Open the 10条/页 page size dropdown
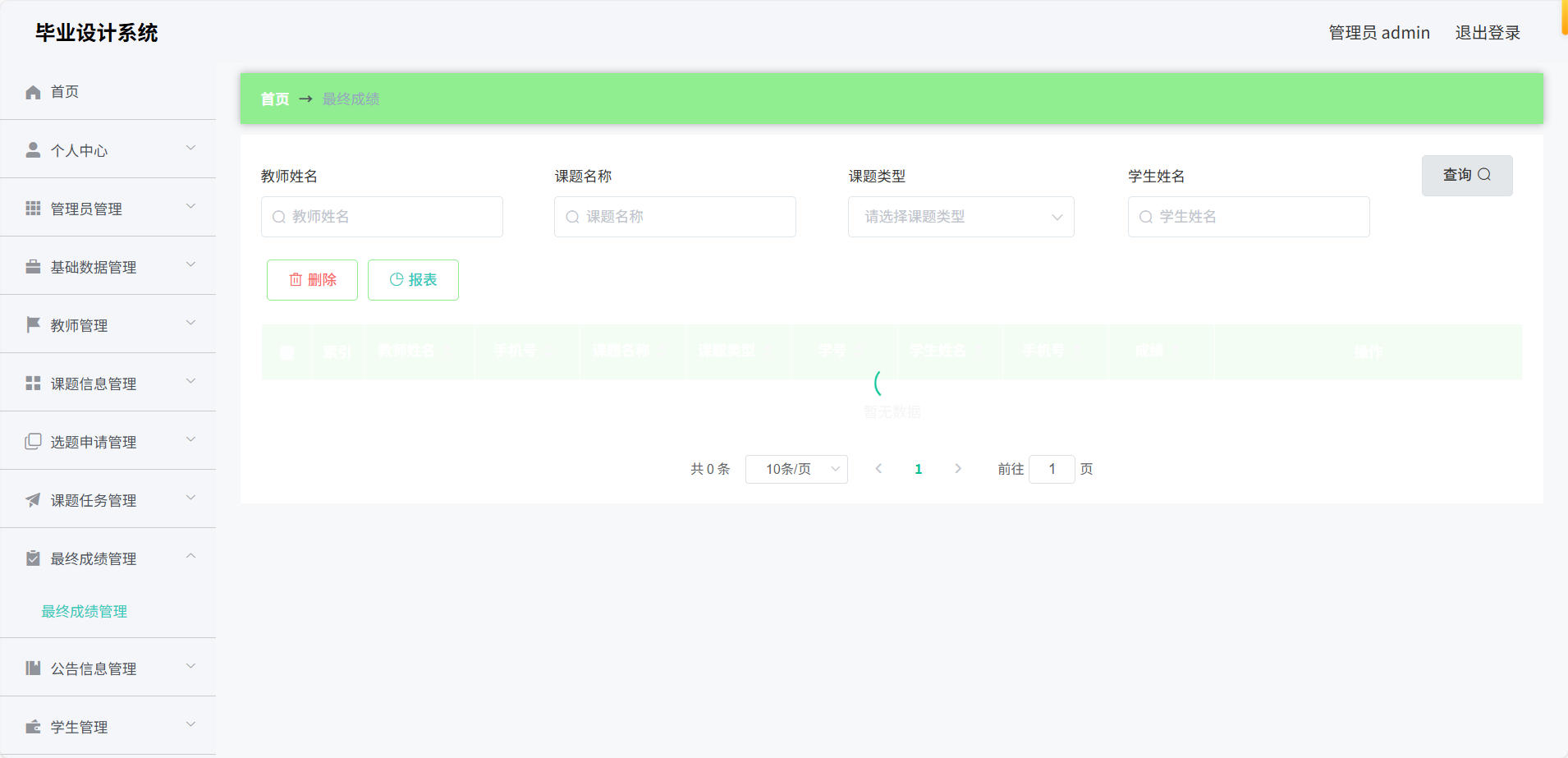The height and width of the screenshot is (758, 1568). [796, 469]
